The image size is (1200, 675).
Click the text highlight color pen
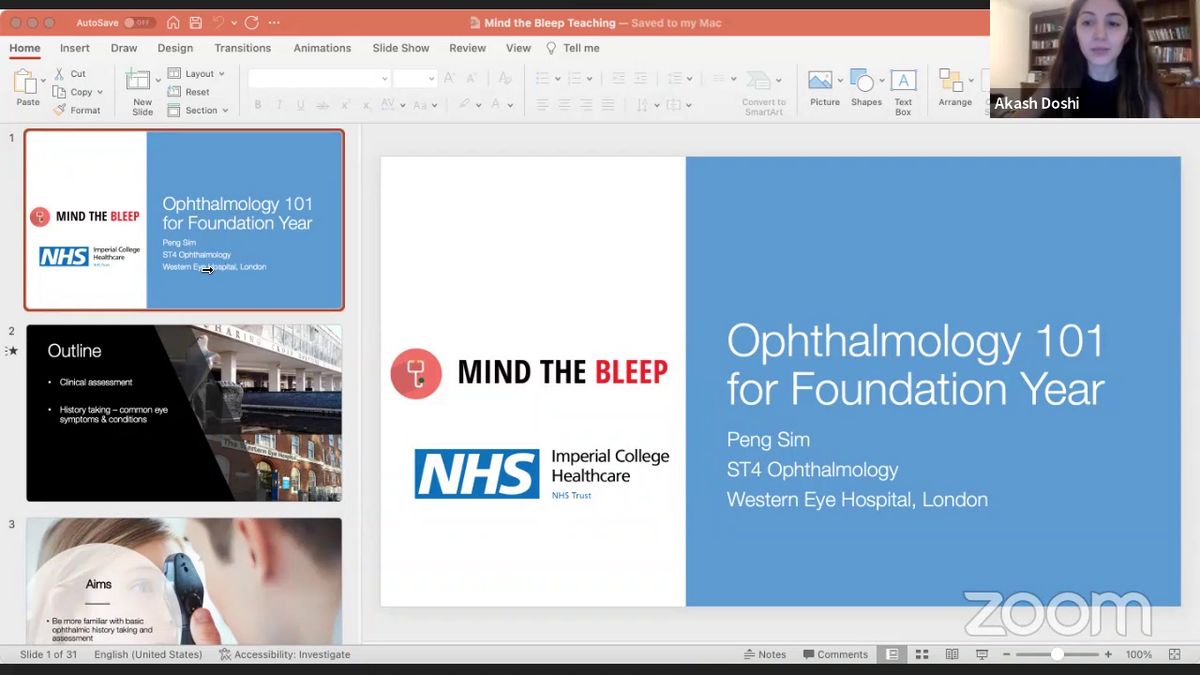464,104
